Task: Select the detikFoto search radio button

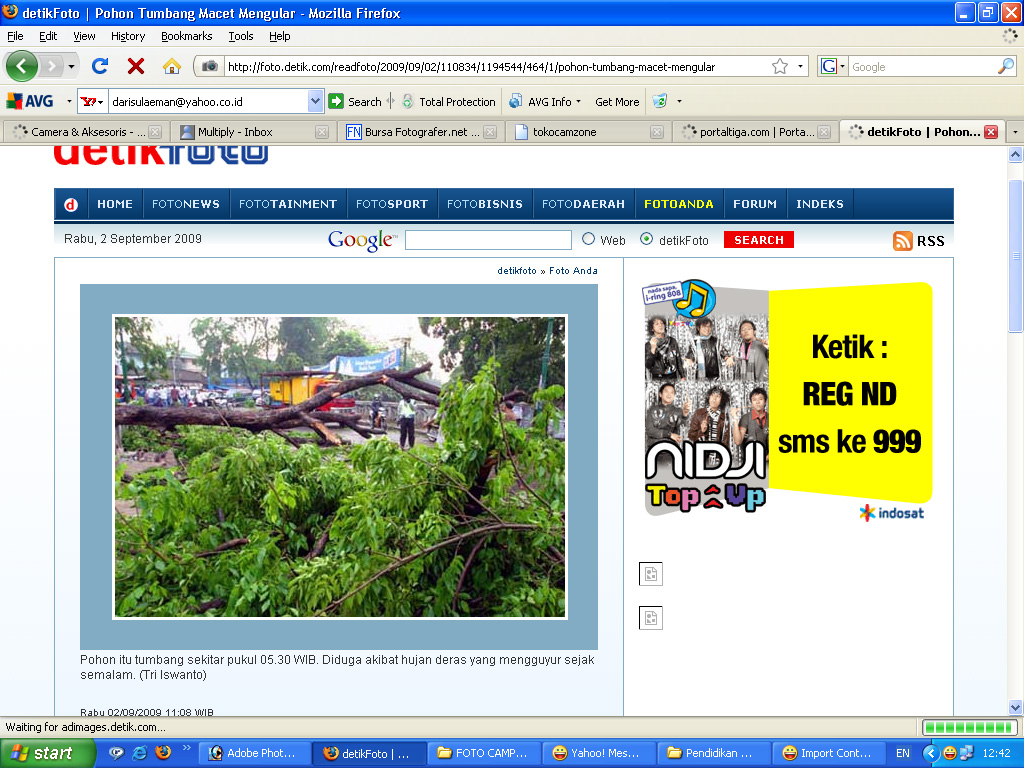Action: (x=646, y=239)
